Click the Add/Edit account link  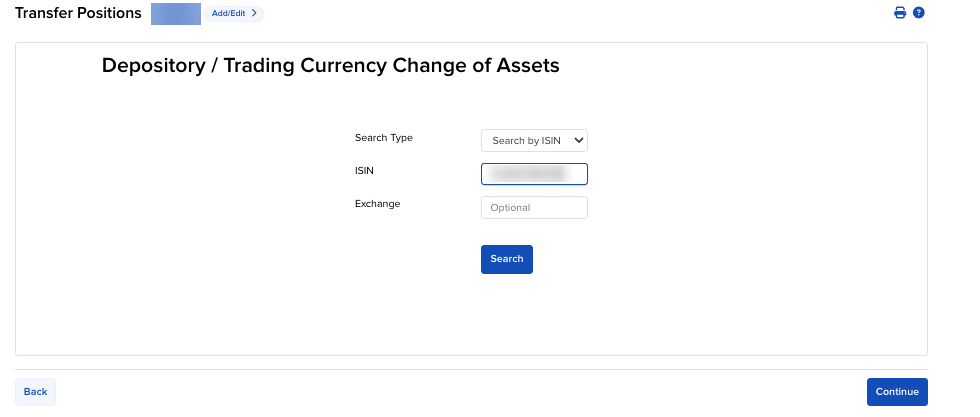click(x=228, y=13)
